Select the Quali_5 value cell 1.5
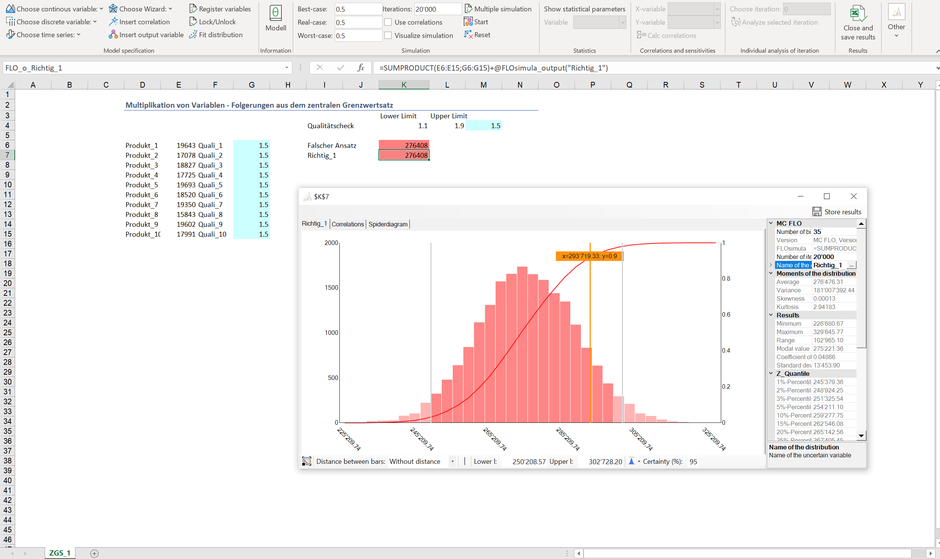 (251, 185)
